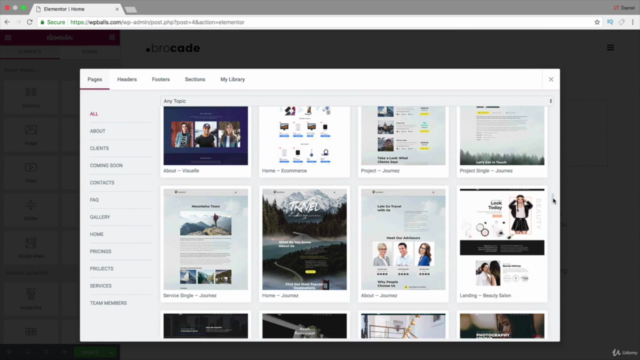Image resolution: width=640 pixels, height=360 pixels.
Task: Open the Photography template thumbnail
Action: [x=502, y=326]
